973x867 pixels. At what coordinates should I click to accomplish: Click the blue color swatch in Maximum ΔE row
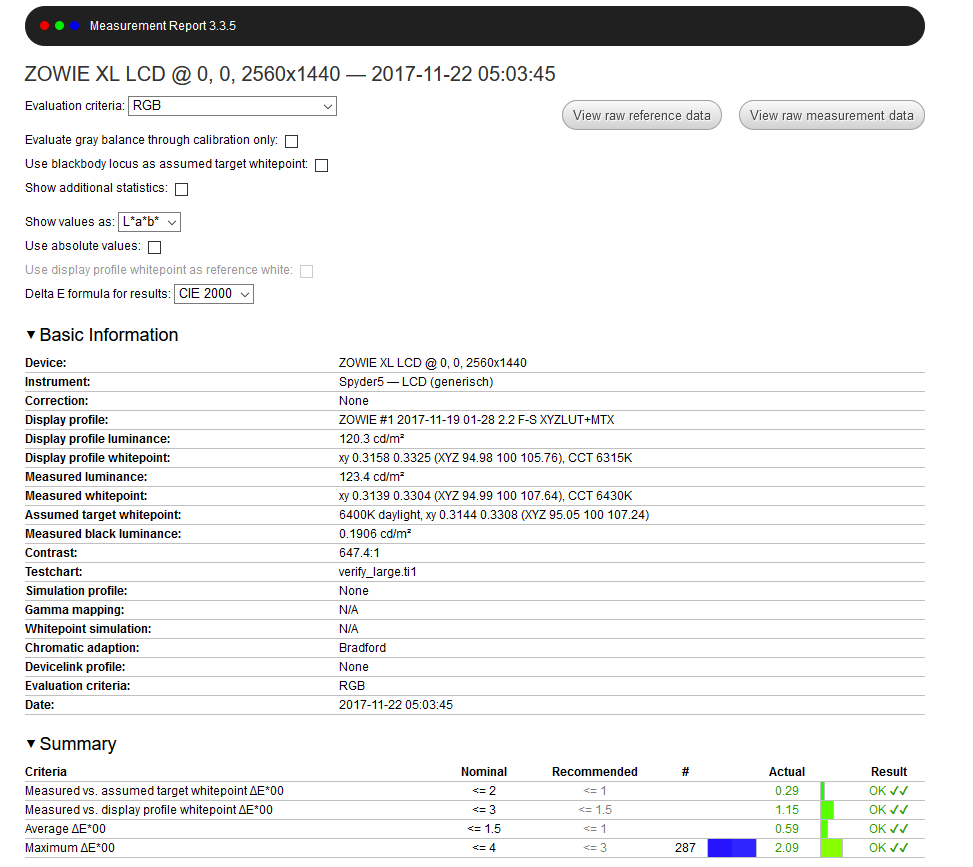point(732,848)
